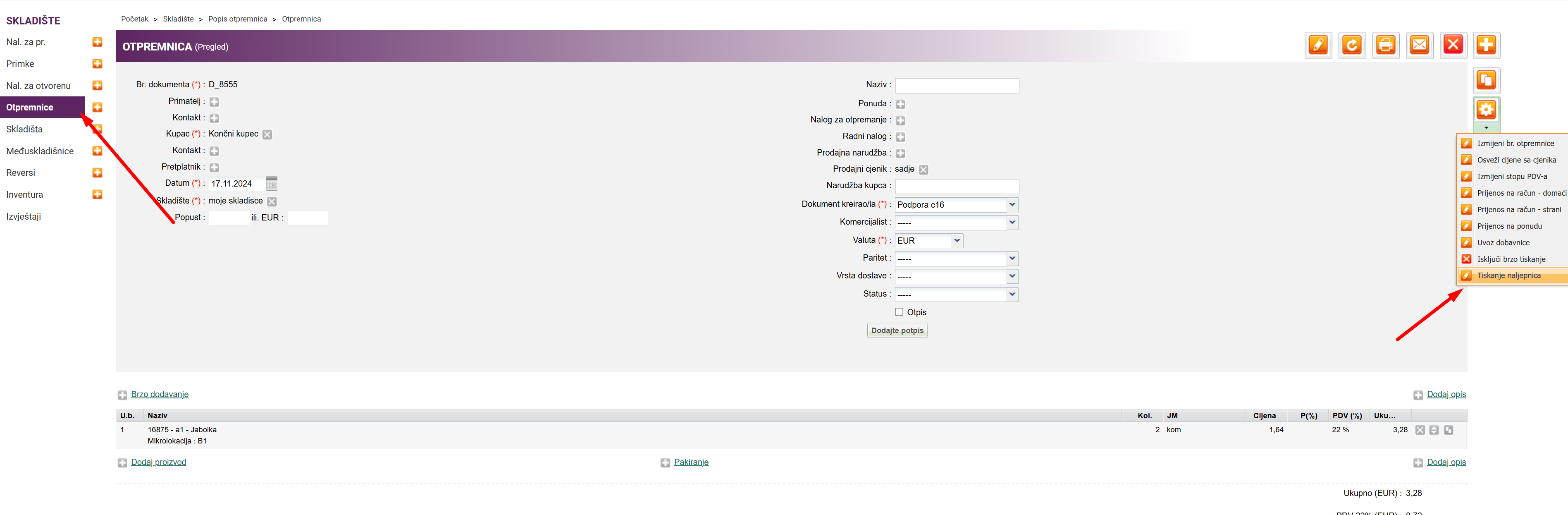Select Tiskanje naljepnica menu entry
The height and width of the screenshot is (515, 1568).
[x=1508, y=276]
